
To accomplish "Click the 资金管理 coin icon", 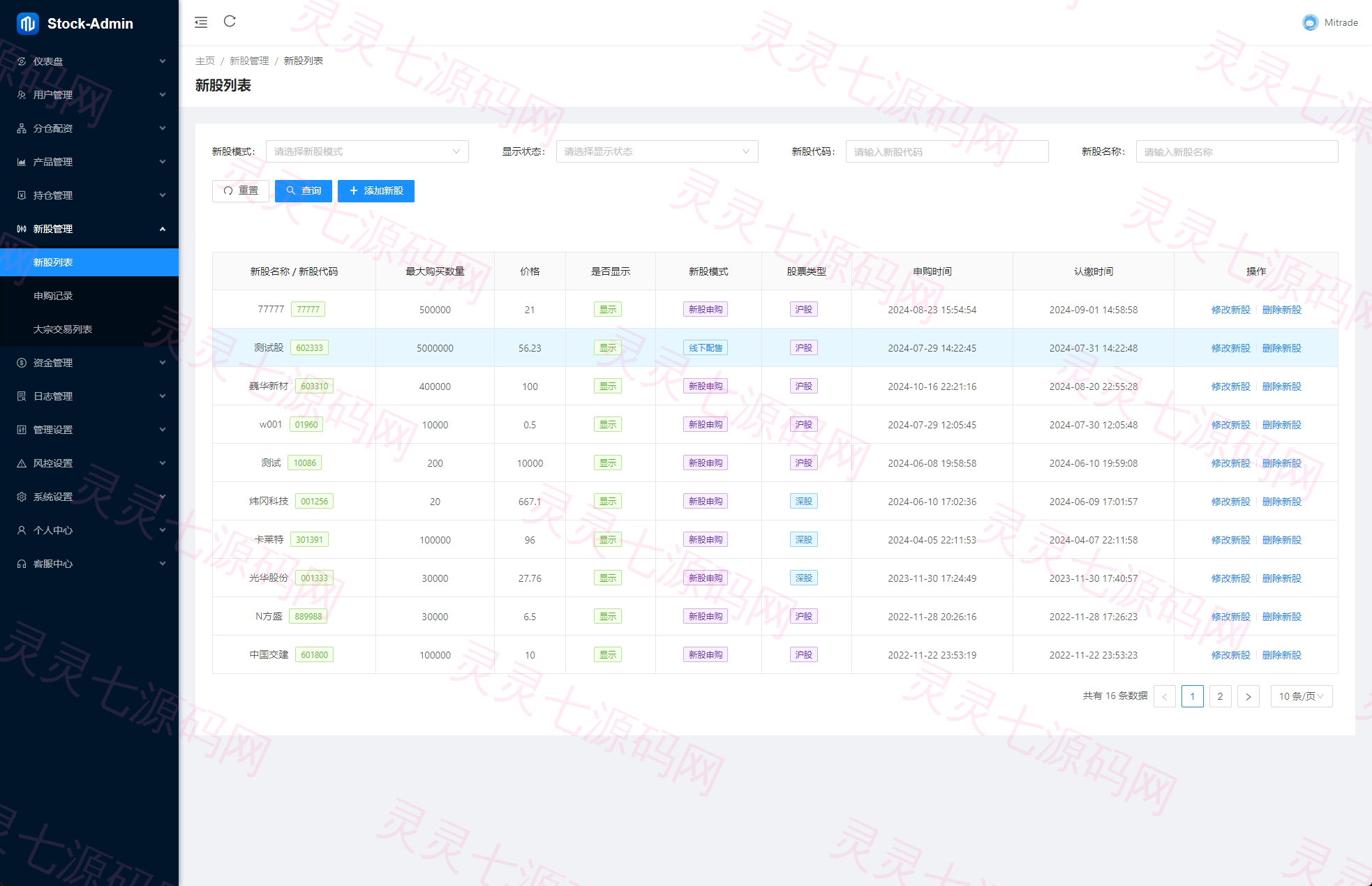I will point(22,363).
